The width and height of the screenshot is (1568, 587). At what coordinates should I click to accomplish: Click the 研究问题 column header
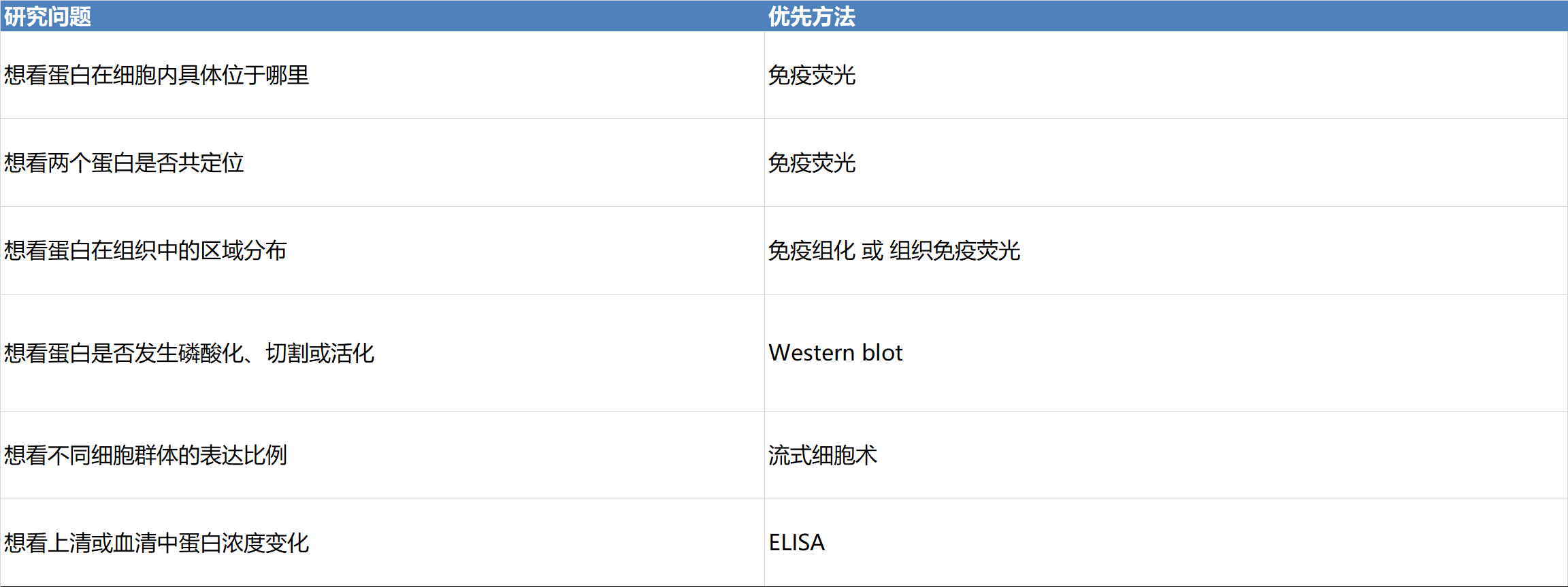(48, 16)
